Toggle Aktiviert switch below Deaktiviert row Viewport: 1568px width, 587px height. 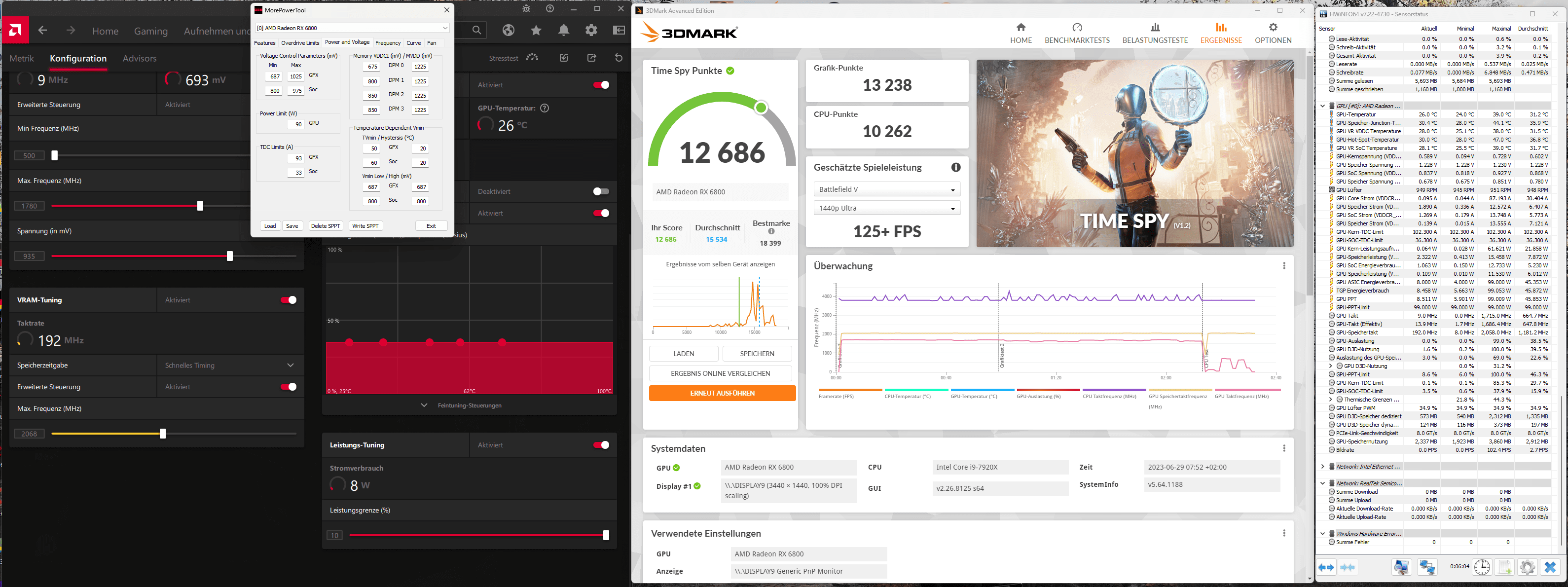tap(601, 213)
